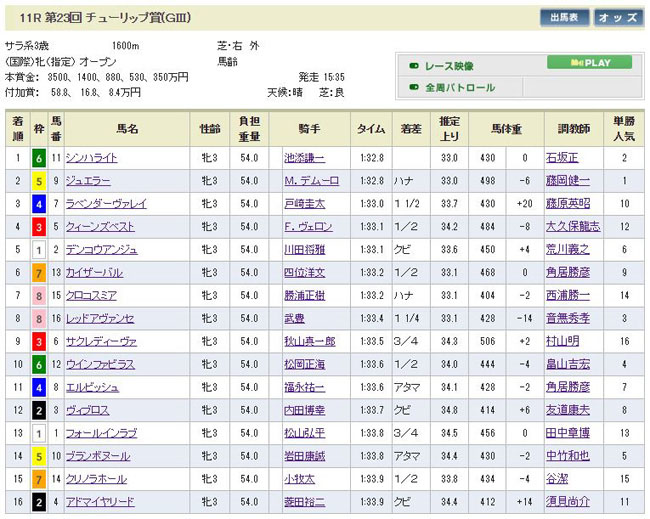This screenshot has height=519, width=650.
Task: Open trainer 藤岡健一 link
Action: [x=567, y=181]
